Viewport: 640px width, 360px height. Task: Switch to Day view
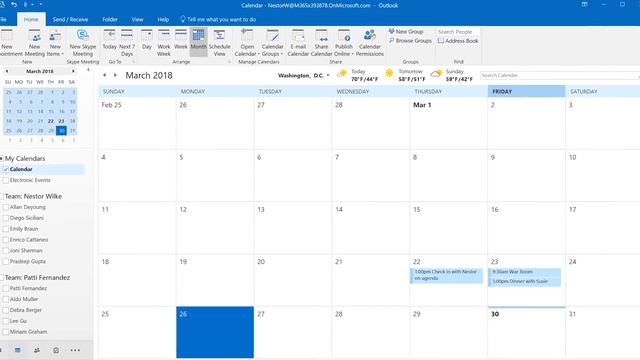coord(147,40)
